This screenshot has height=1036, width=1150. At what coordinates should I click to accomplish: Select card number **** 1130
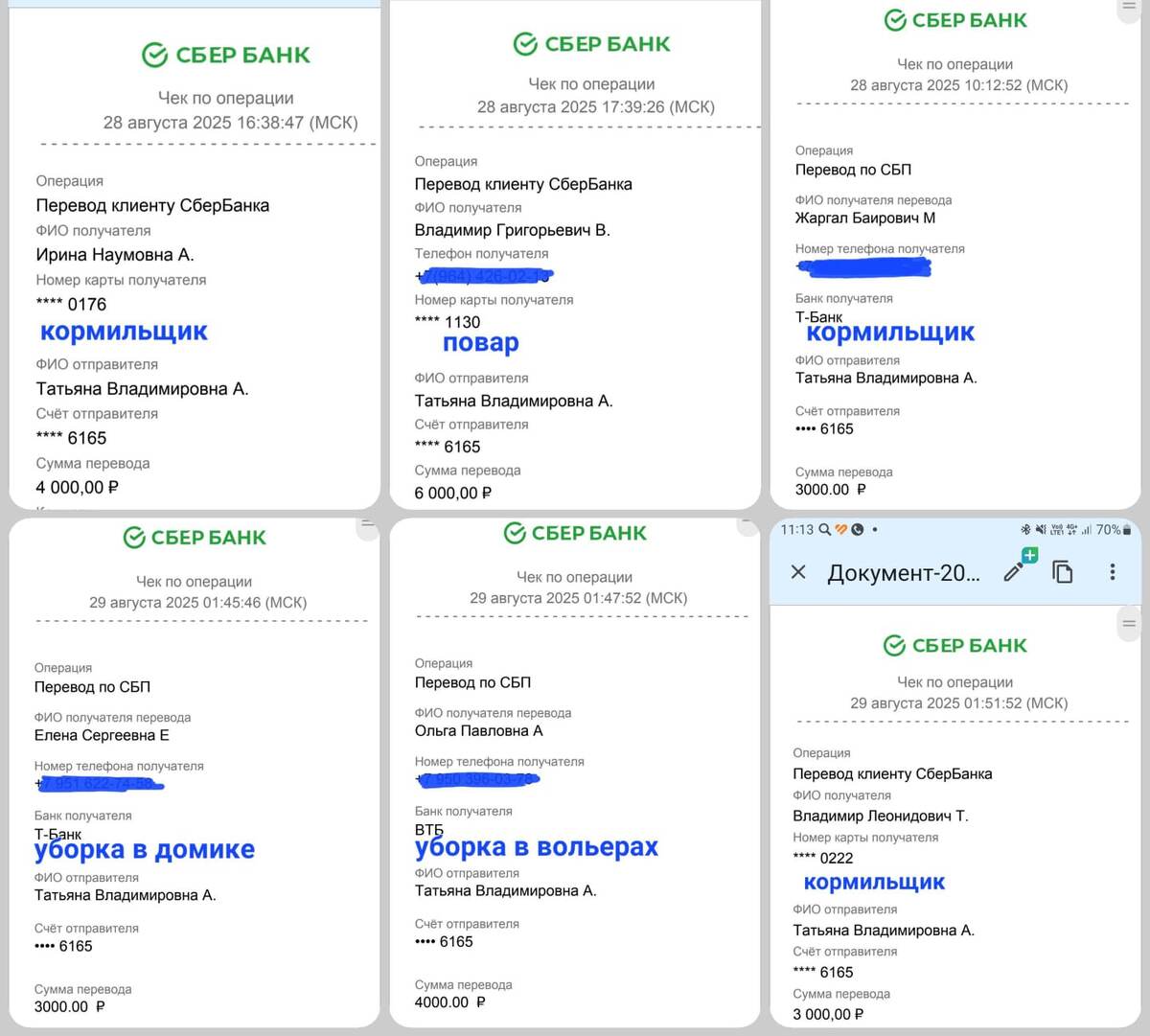pos(448,322)
